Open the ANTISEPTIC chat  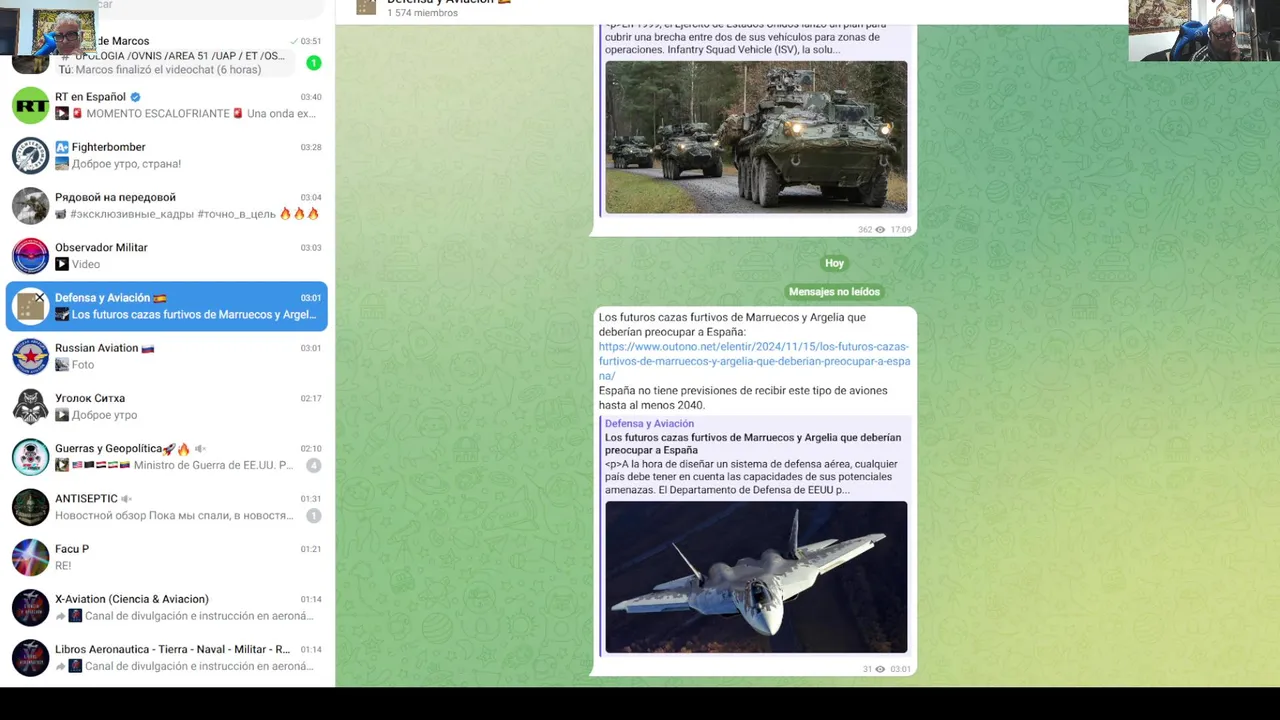pyautogui.click(x=167, y=507)
